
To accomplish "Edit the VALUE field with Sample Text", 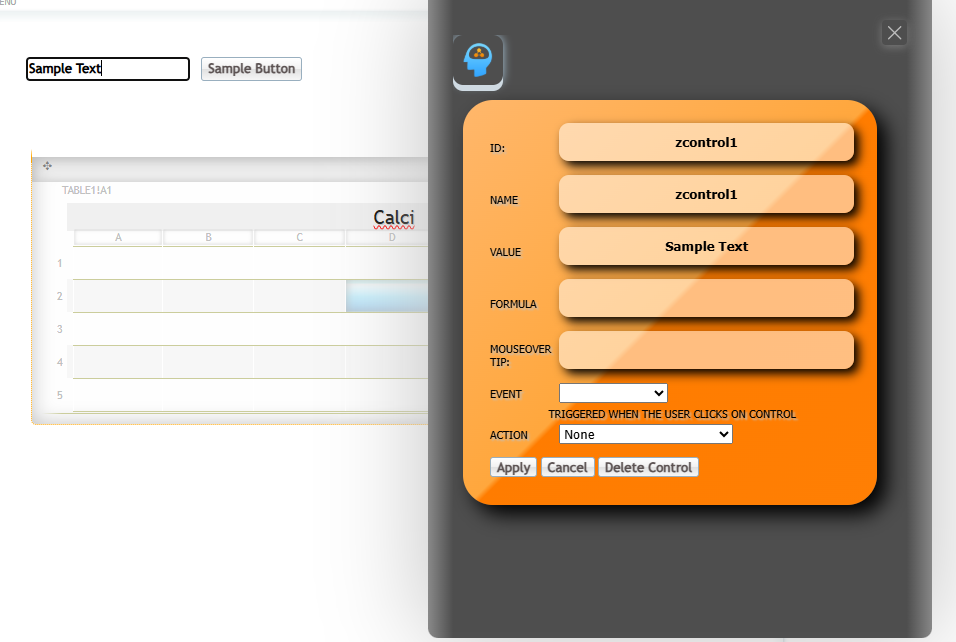I will pyautogui.click(x=705, y=246).
